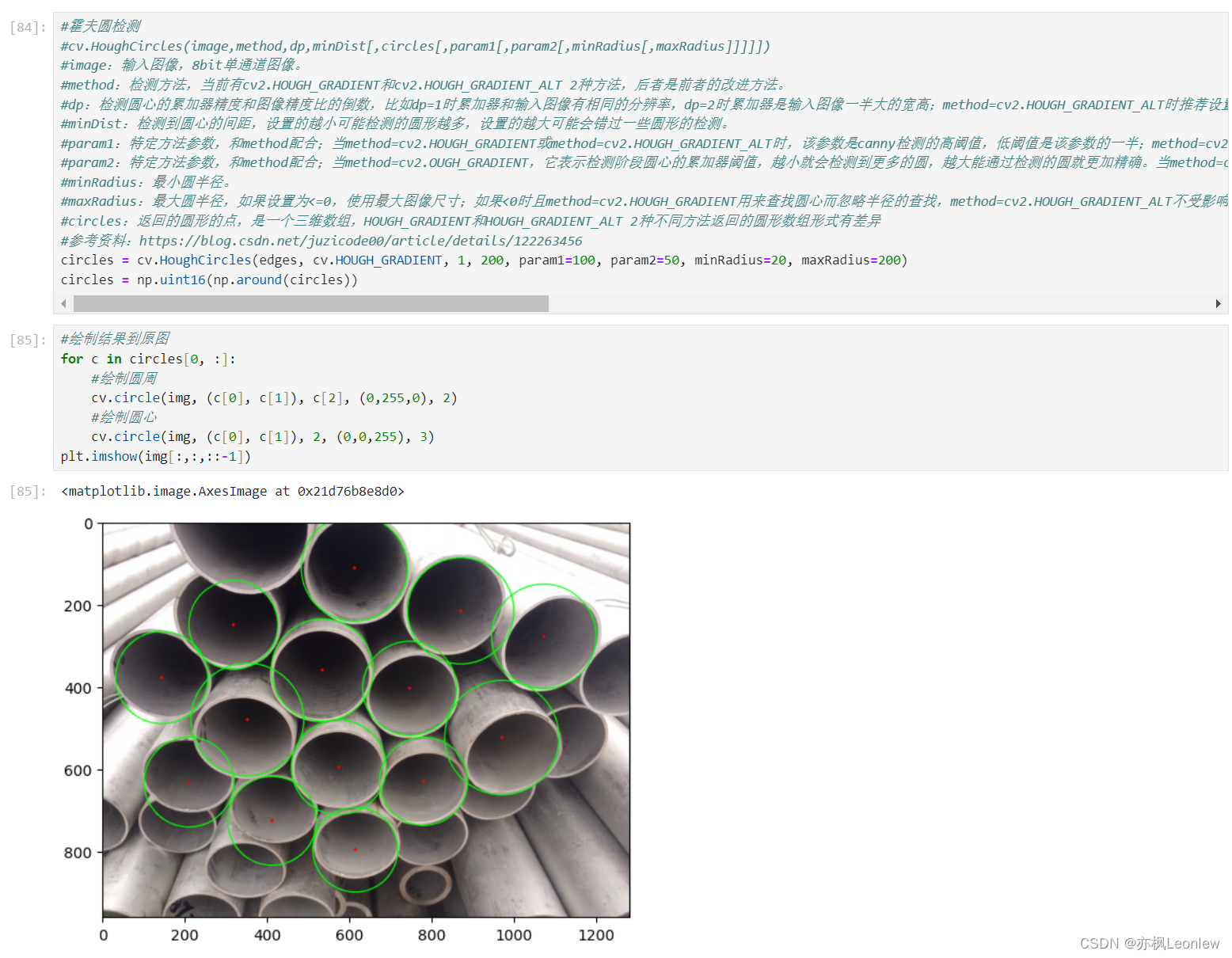Image resolution: width=1232 pixels, height=958 pixels.
Task: Click the horizontal scrollbar left arrow
Action: (x=63, y=304)
